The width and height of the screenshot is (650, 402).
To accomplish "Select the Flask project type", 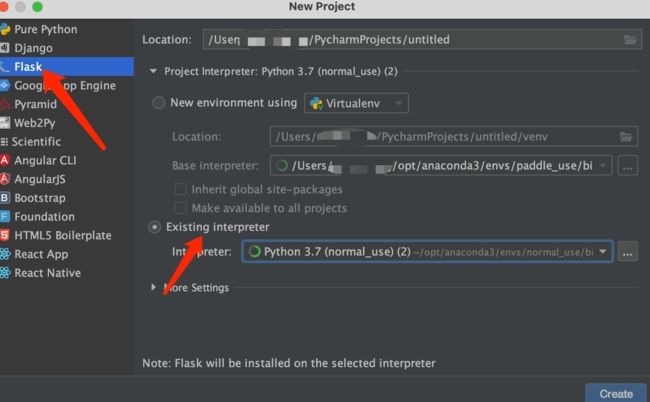I will (x=67, y=66).
